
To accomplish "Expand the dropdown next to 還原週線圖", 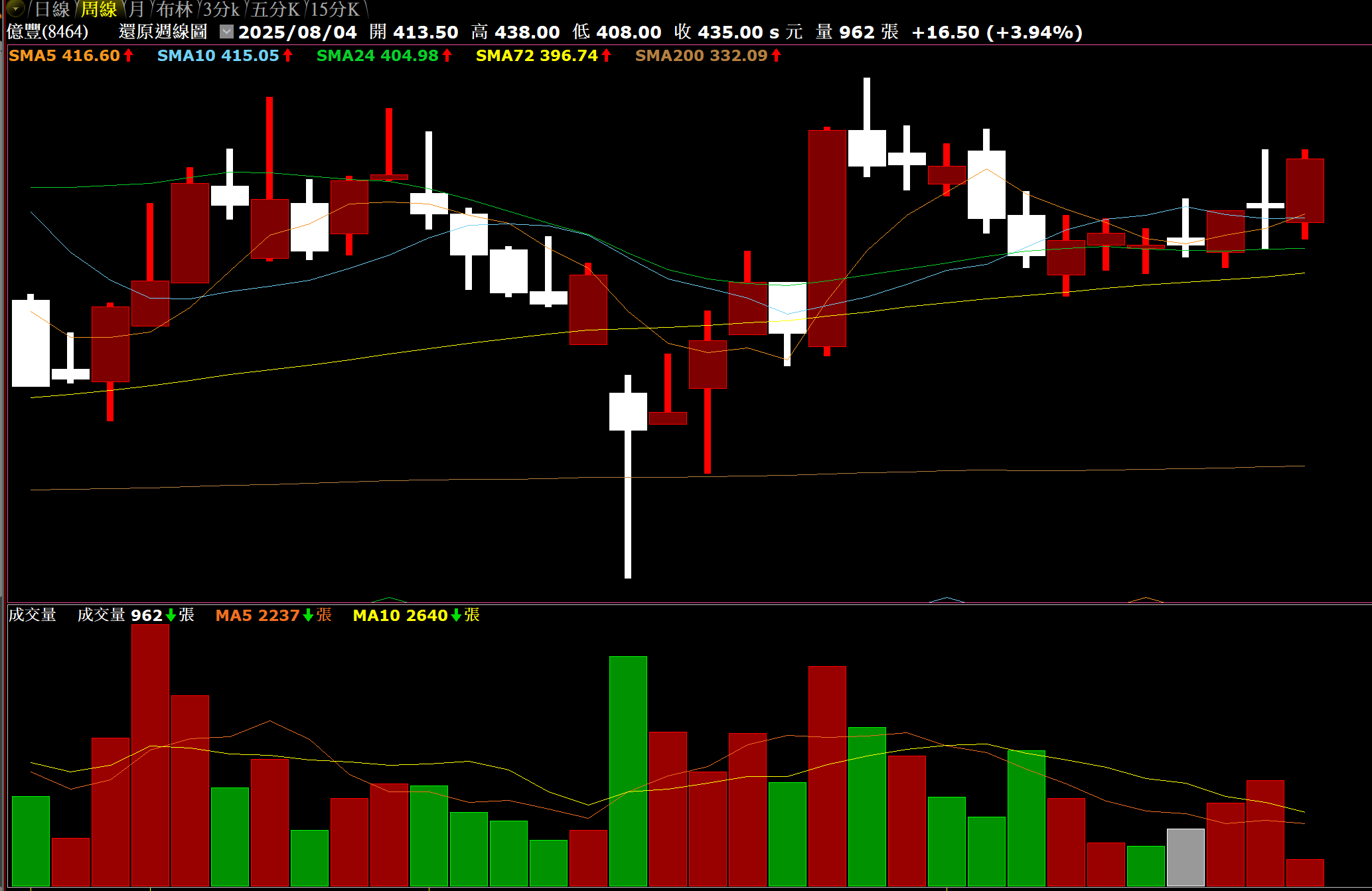I will coord(226,31).
